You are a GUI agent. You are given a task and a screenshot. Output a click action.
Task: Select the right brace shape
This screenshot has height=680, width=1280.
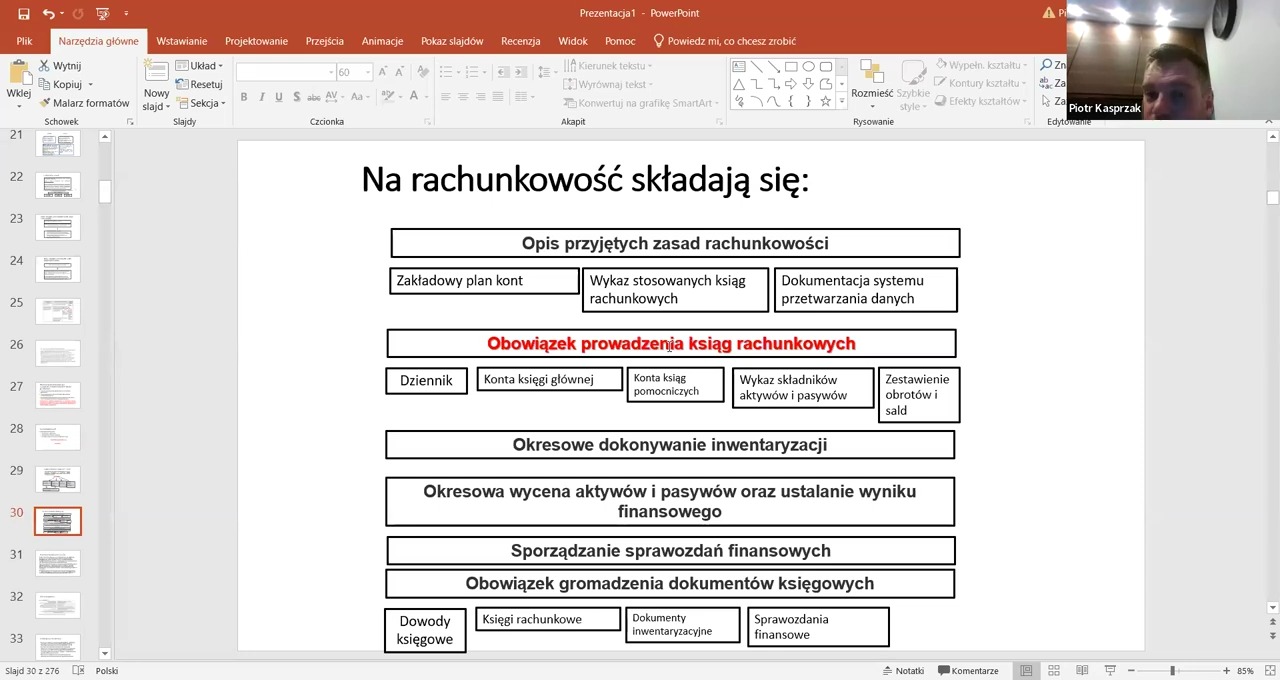point(808,101)
